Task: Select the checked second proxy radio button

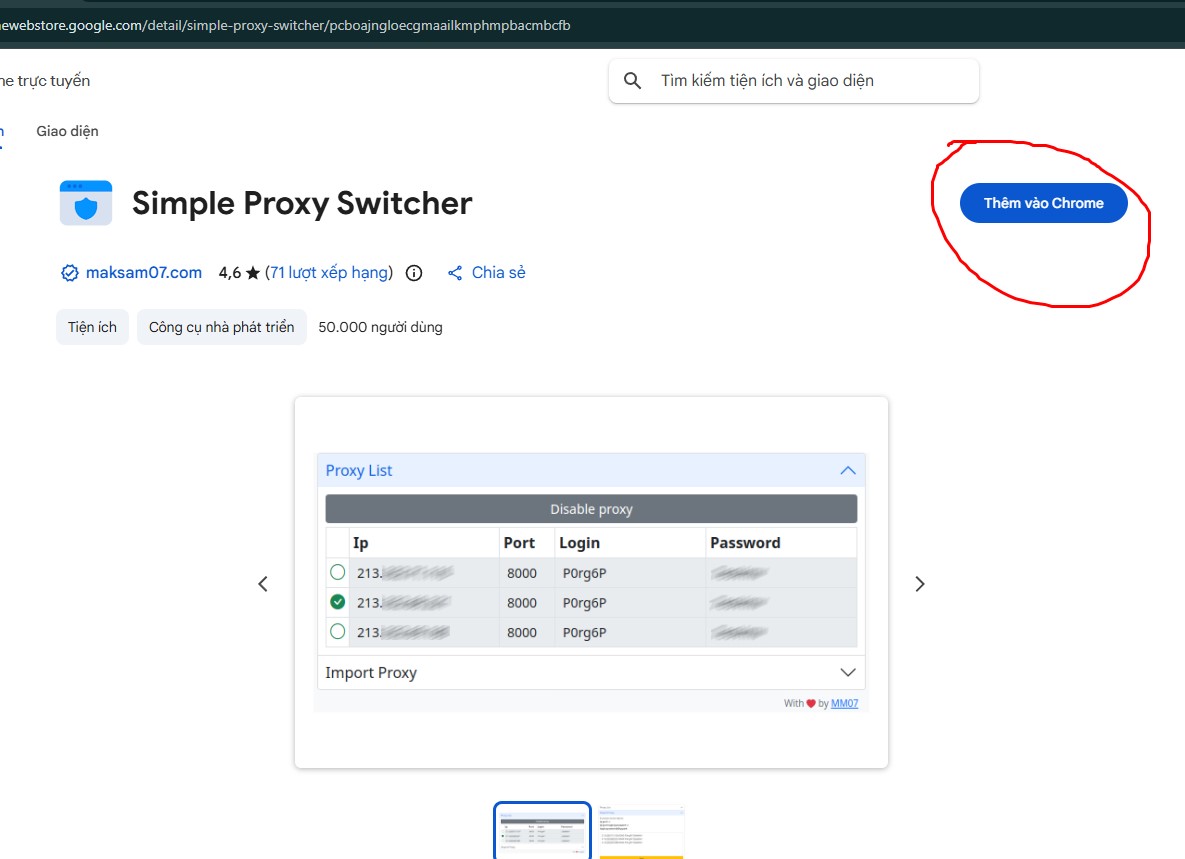Action: tap(338, 602)
